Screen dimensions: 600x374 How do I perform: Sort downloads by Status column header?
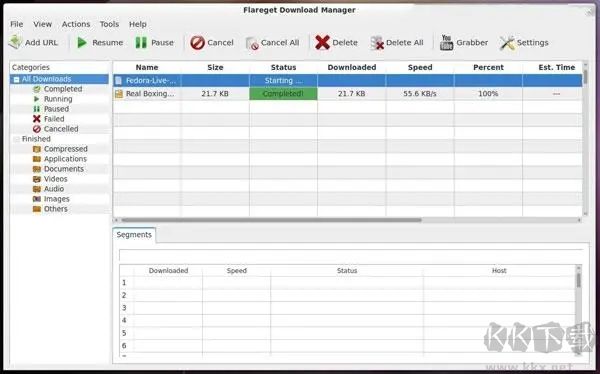pos(284,67)
